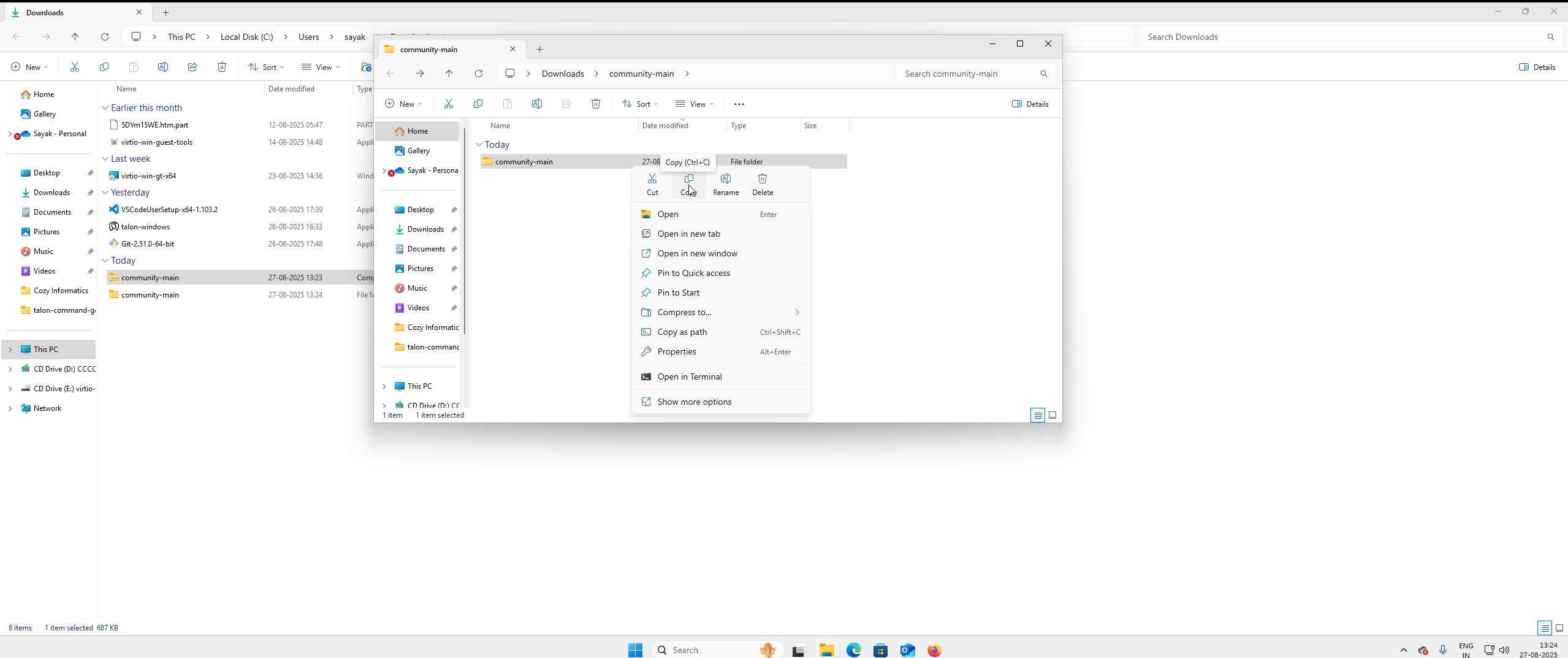Image resolution: width=1568 pixels, height=658 pixels.
Task: Click Share icon in Downloads window toolbar
Action: click(192, 67)
